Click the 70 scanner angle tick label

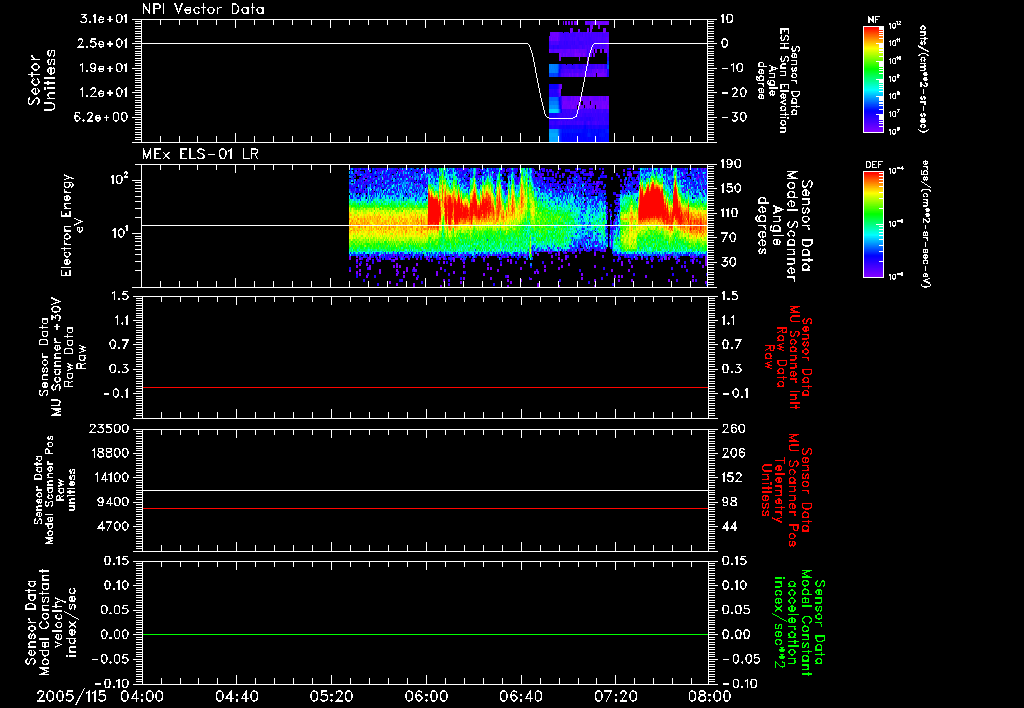[x=728, y=238]
